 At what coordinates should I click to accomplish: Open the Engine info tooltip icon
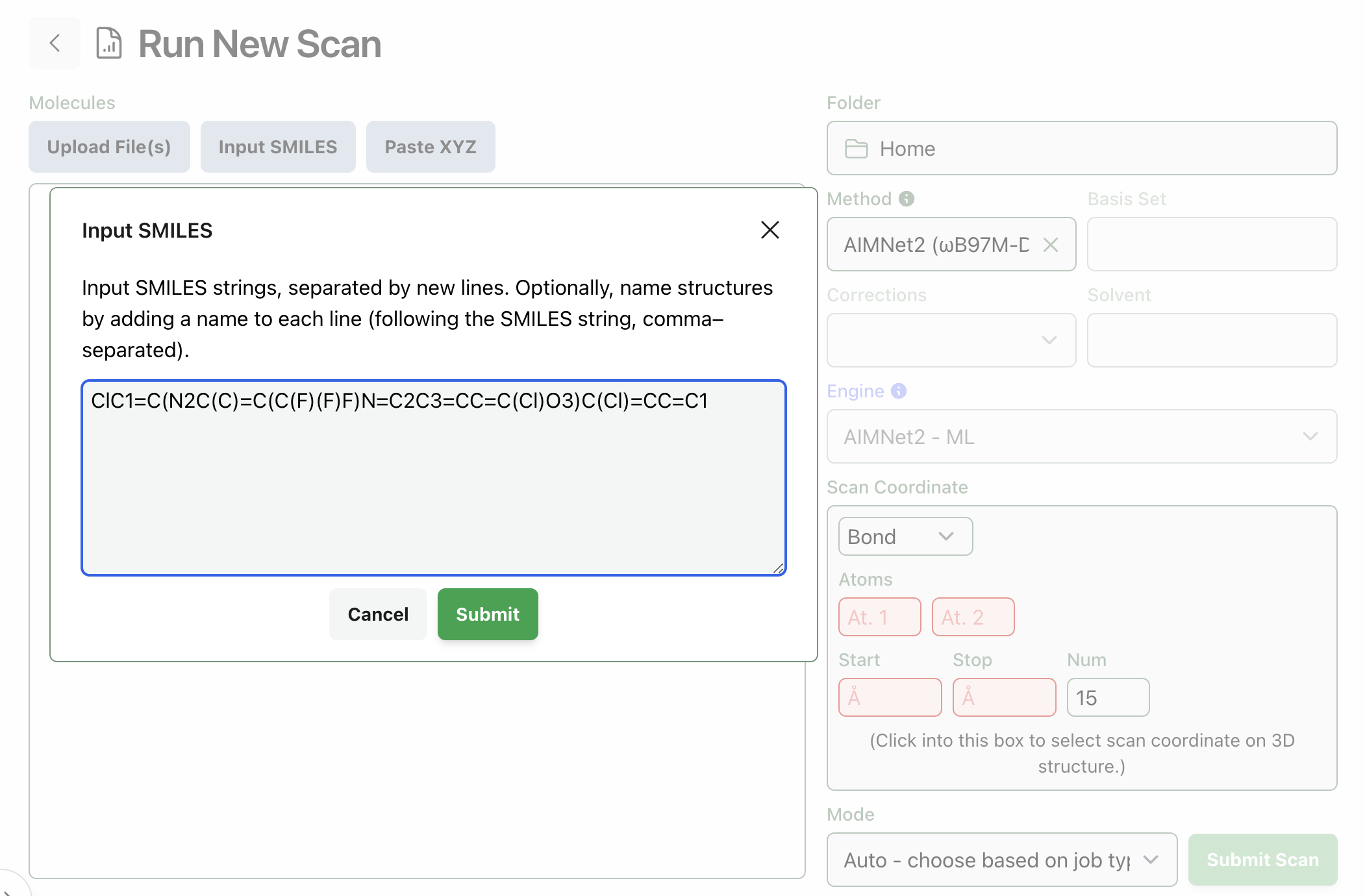click(x=899, y=391)
